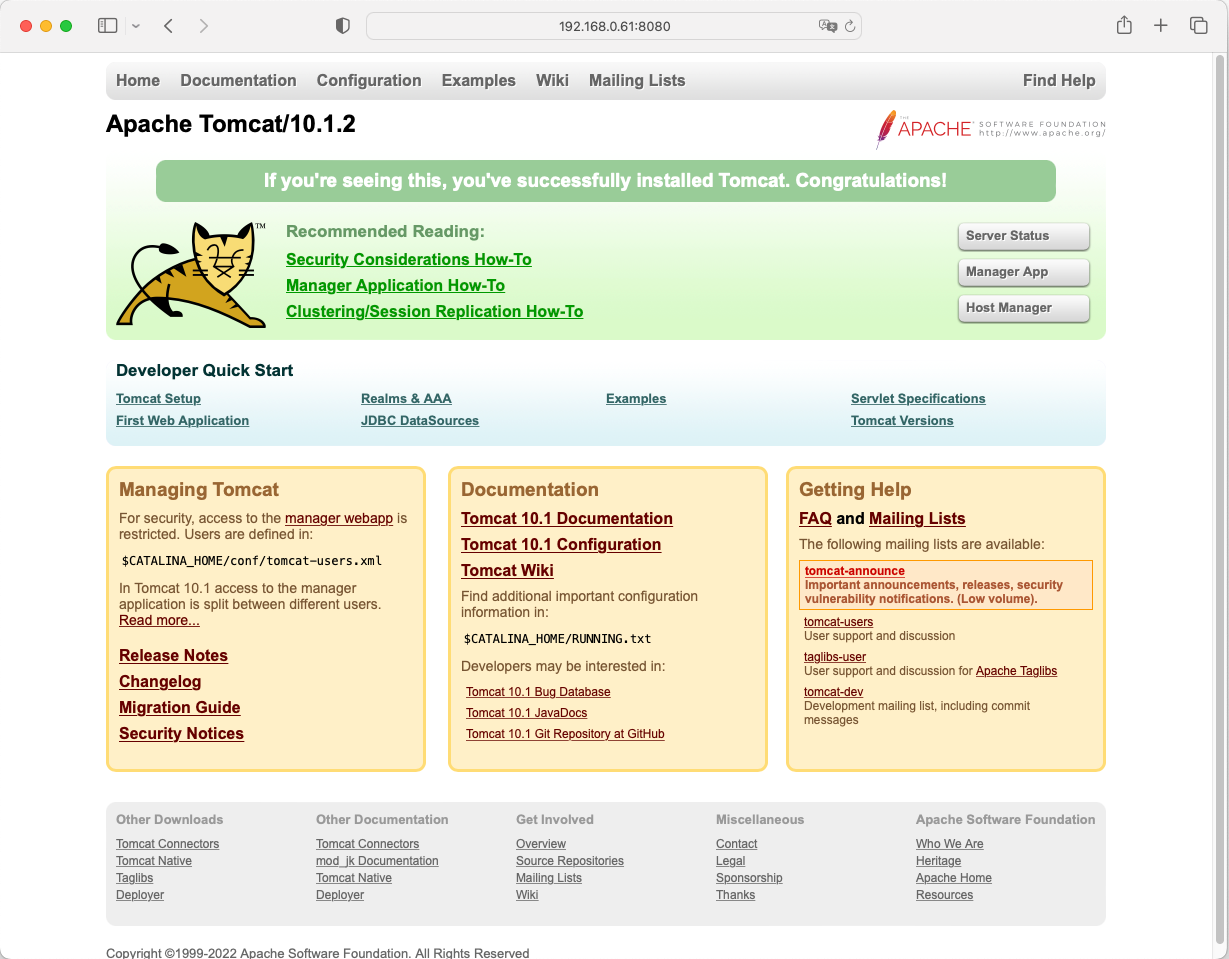1229x959 pixels.
Task: Add a new tab with plus icon
Action: point(1161,26)
